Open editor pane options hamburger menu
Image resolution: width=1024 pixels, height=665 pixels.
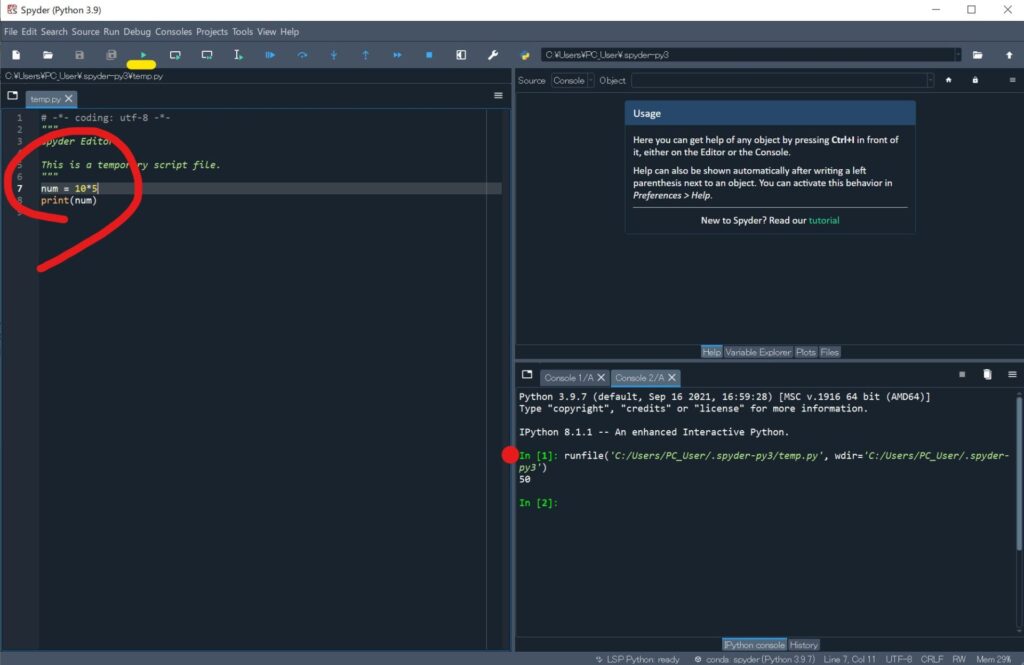point(498,95)
